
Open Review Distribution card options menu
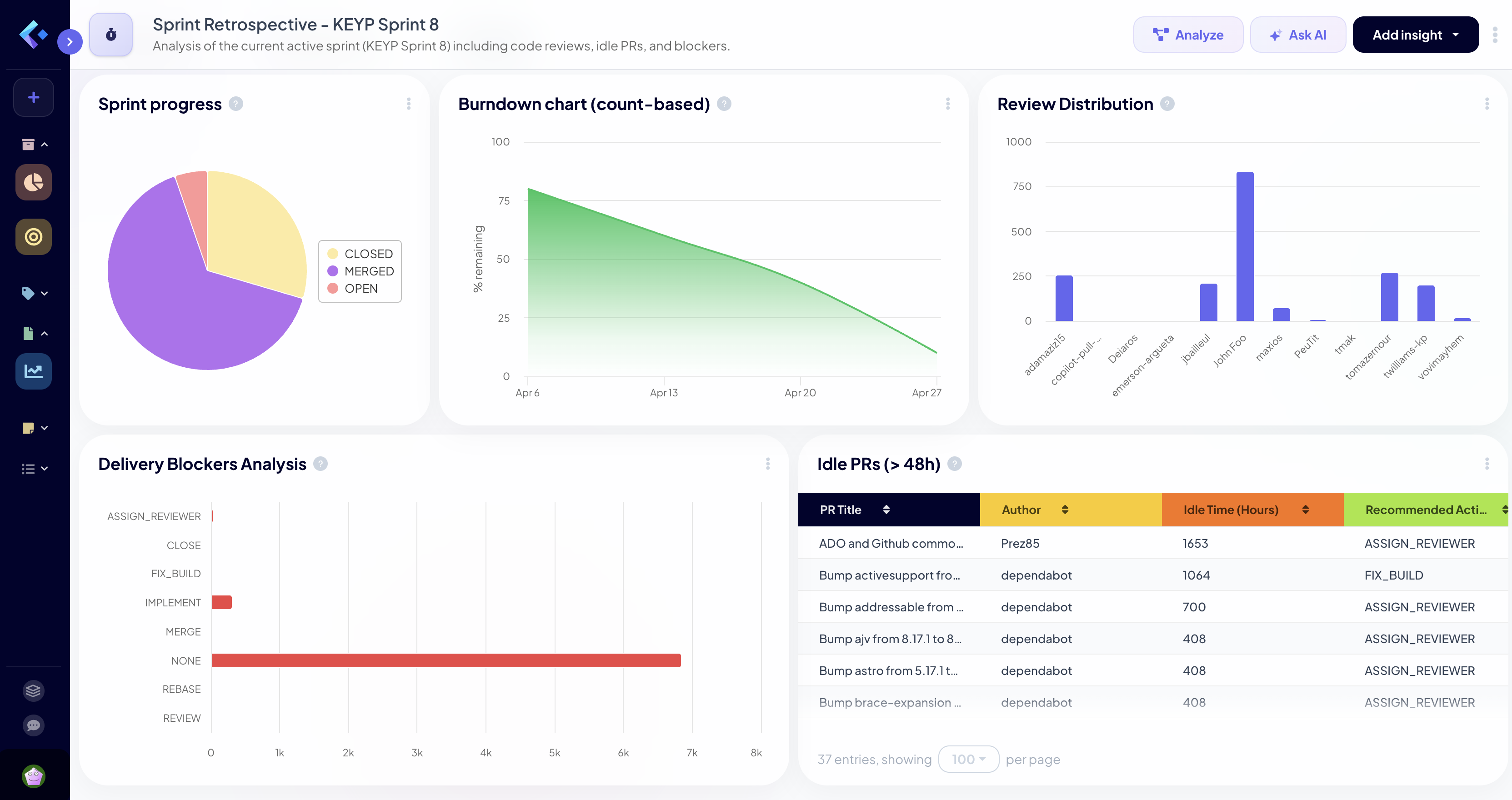coord(1487,104)
